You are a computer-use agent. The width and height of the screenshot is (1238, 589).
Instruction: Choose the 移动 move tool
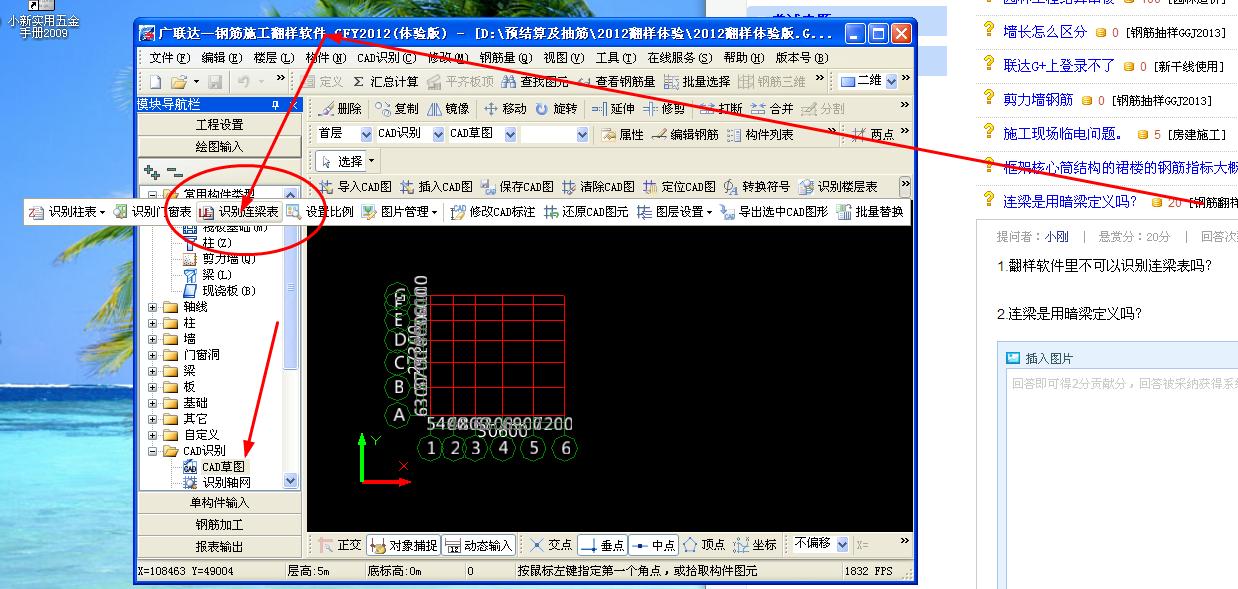pos(505,109)
